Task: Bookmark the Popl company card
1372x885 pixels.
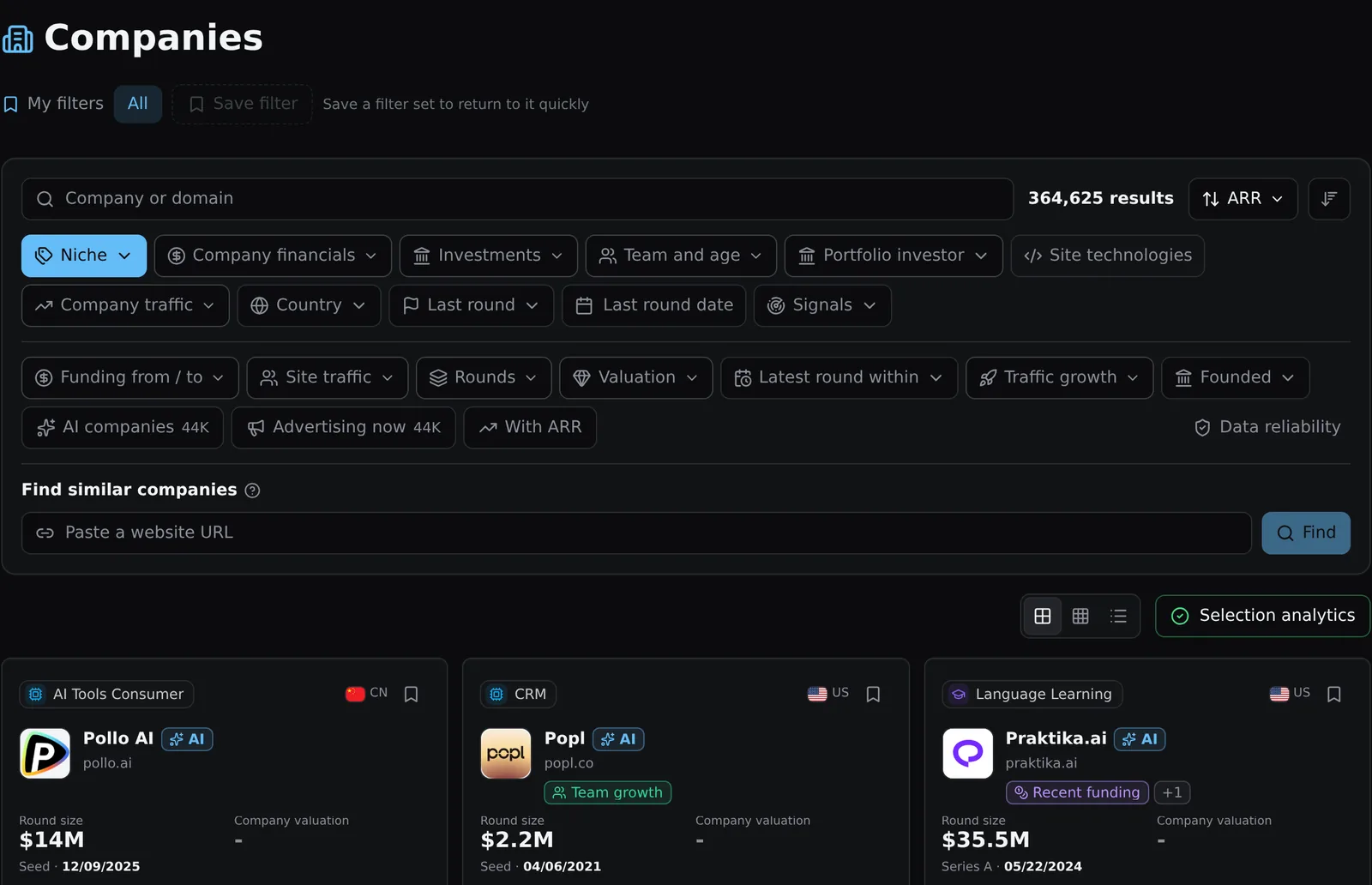Action: point(873,694)
